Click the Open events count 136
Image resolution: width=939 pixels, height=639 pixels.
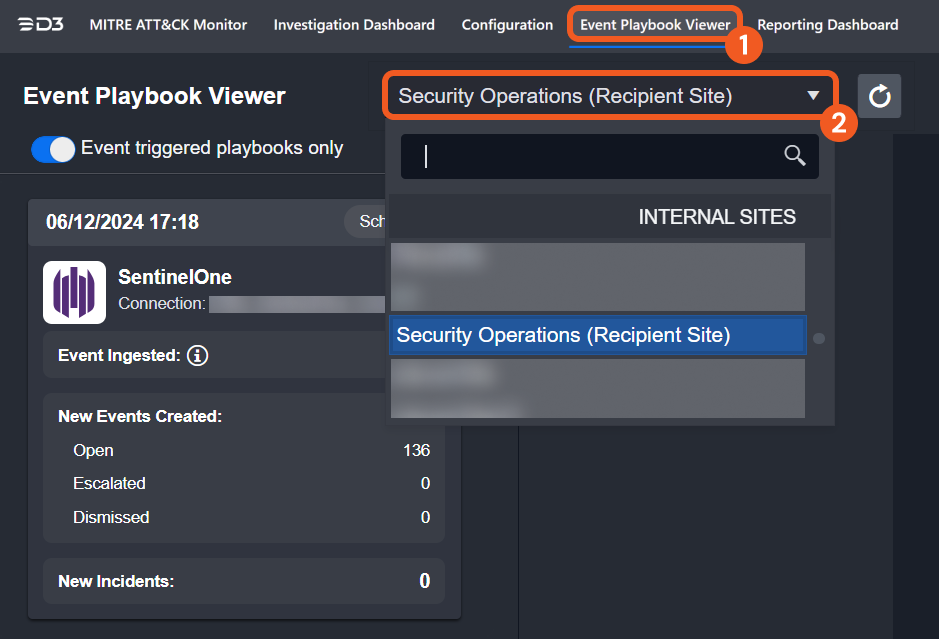(x=416, y=450)
